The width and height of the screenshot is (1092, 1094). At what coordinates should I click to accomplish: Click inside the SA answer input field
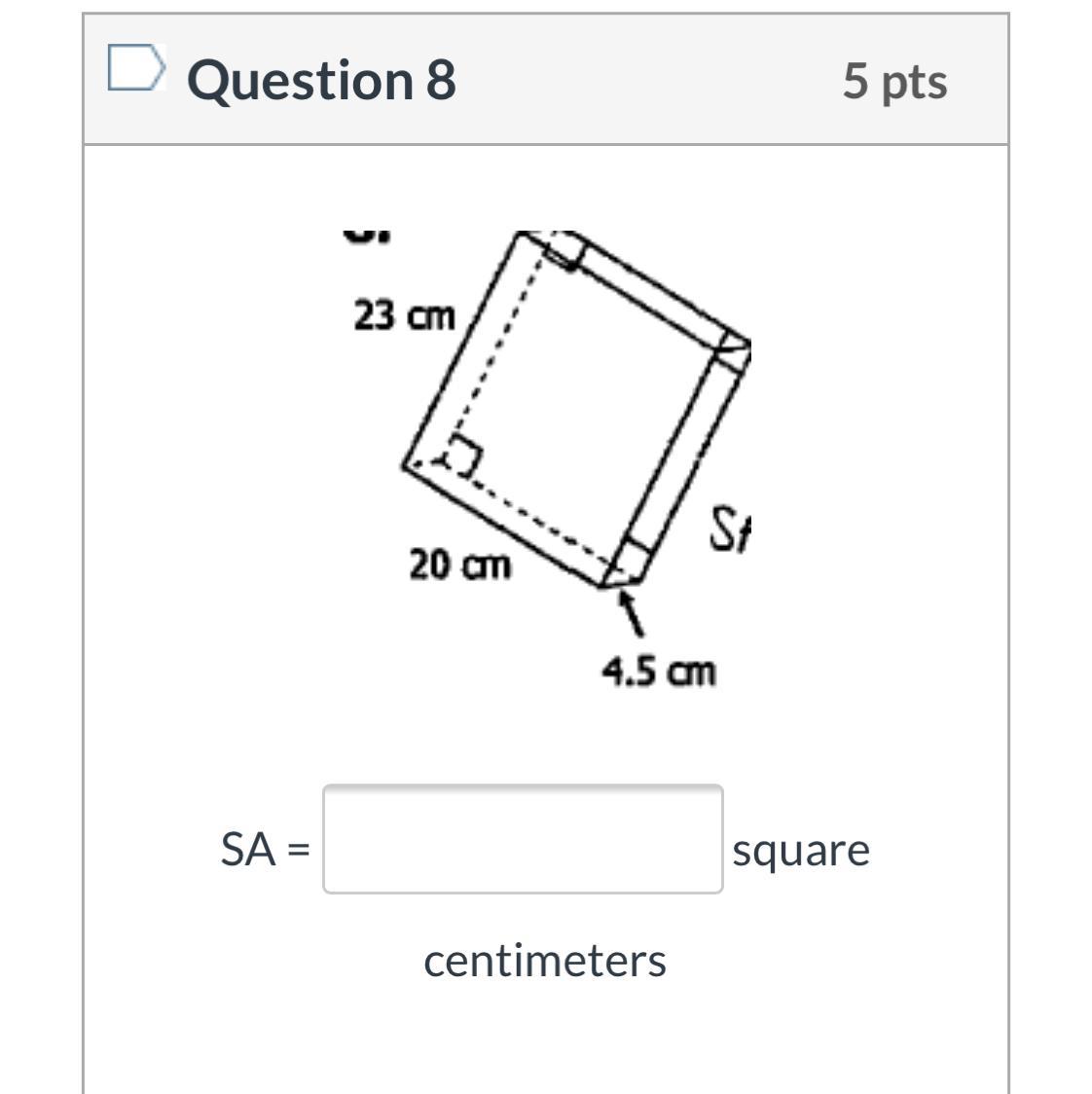[523, 839]
